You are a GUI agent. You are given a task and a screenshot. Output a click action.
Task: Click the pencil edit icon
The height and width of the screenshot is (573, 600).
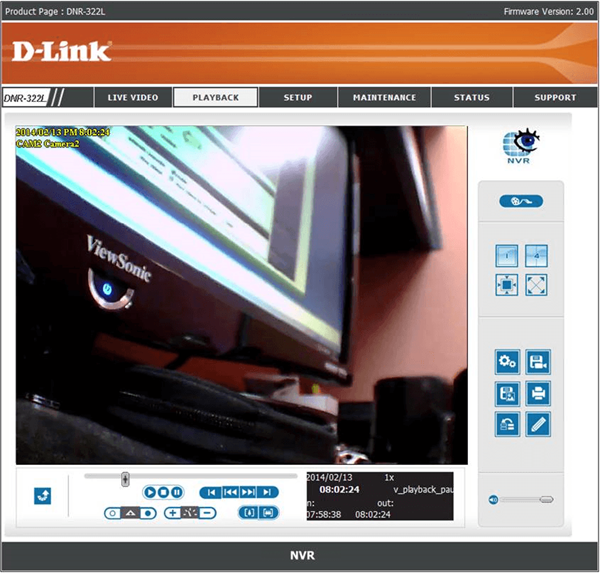pos(537,423)
